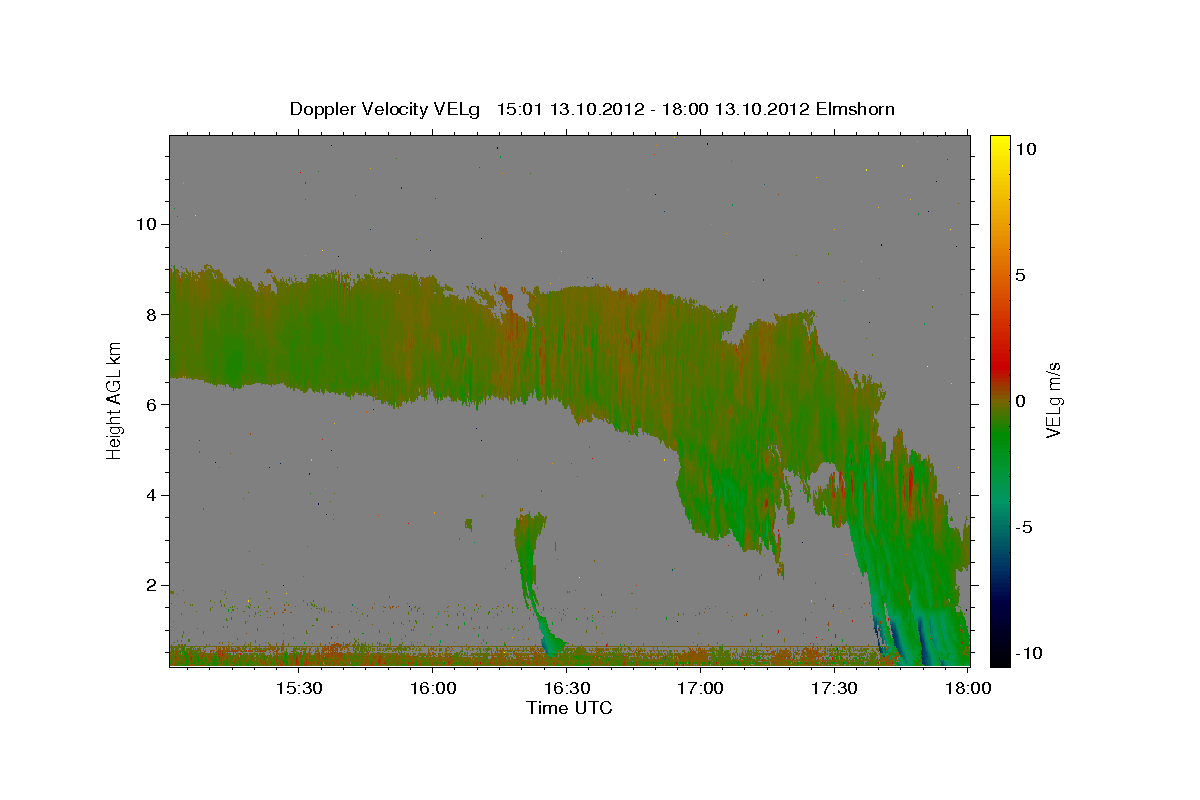Click the 15:30 time tick label
Image resolution: width=1200 pixels, height=800 pixels.
point(299,689)
